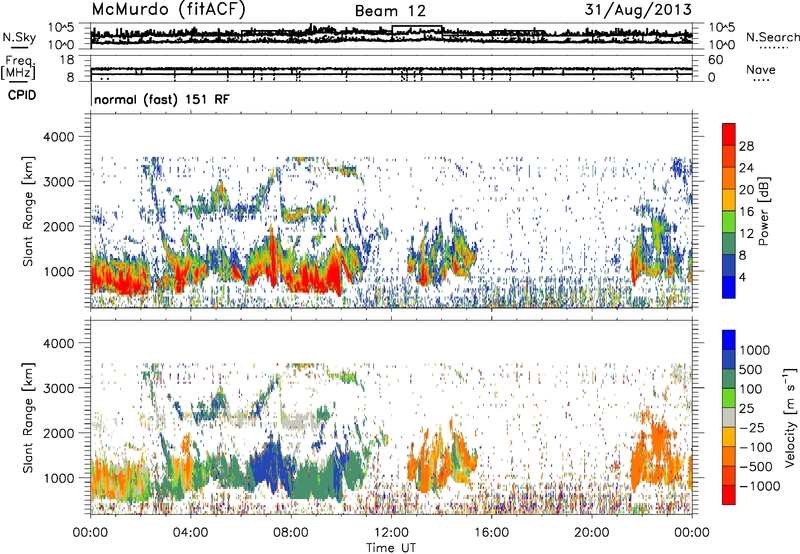Viewport: 800px width, 554px height.
Task: Select the N.Search legend label
Action: tap(772, 37)
